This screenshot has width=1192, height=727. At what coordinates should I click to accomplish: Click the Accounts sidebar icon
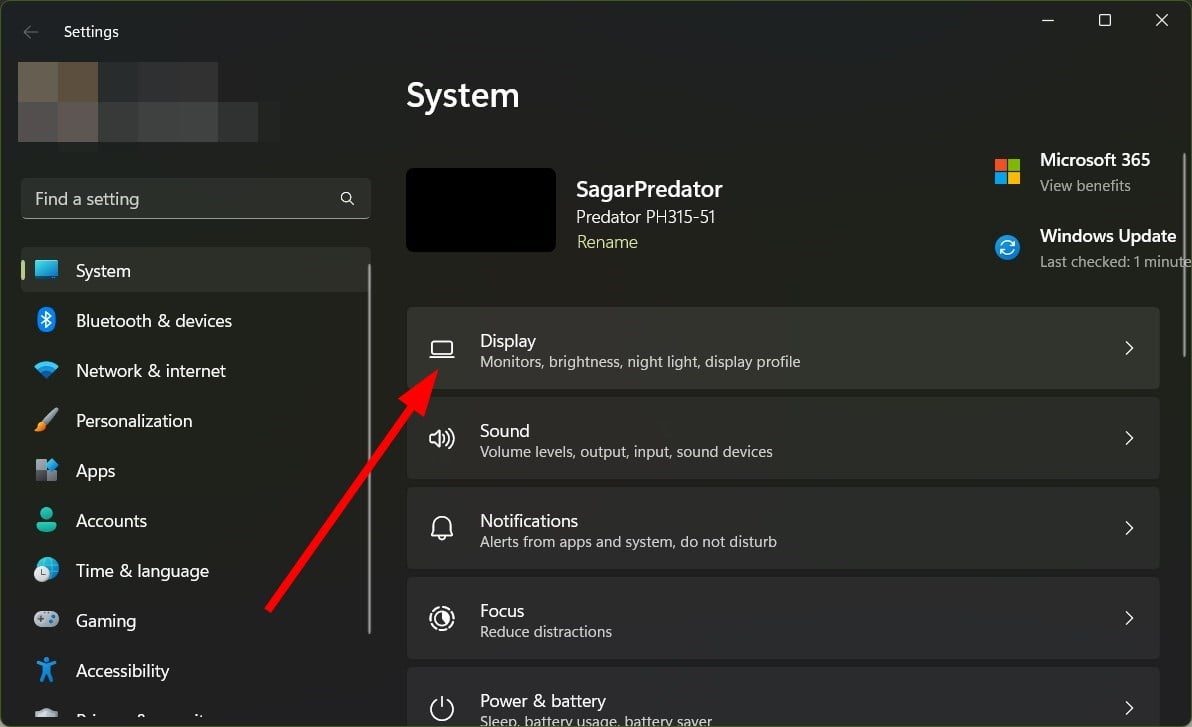coord(46,520)
